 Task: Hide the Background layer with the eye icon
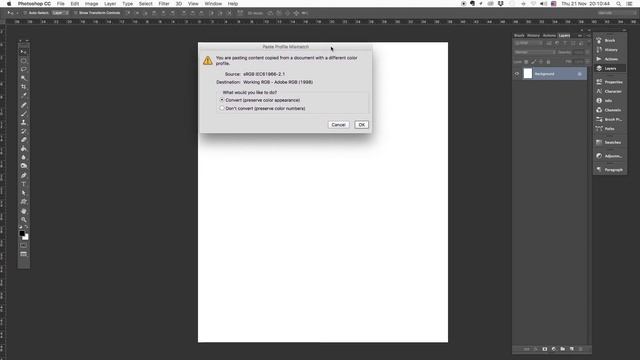(517, 74)
